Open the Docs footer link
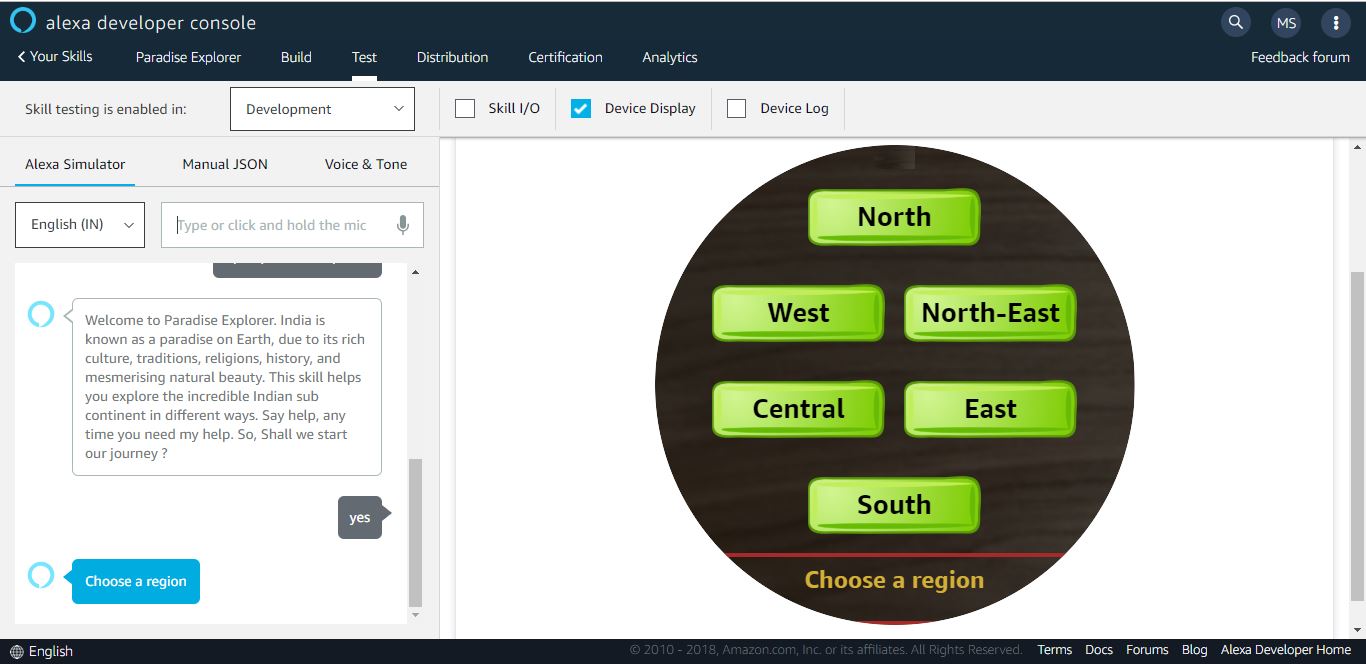This screenshot has height=664, width=1366. pos(1099,650)
